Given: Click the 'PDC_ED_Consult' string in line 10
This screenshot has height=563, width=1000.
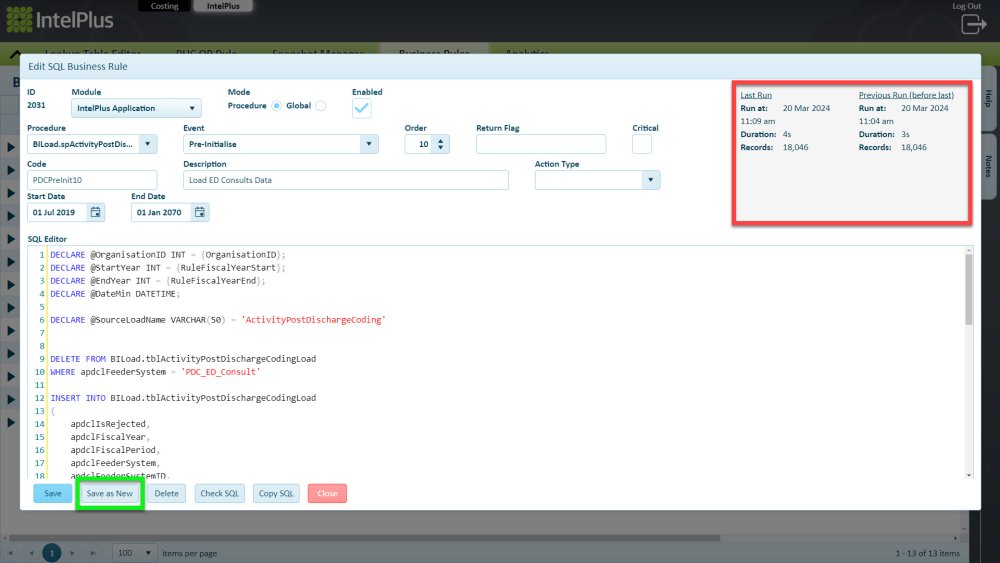Looking at the screenshot, I should point(221,372).
